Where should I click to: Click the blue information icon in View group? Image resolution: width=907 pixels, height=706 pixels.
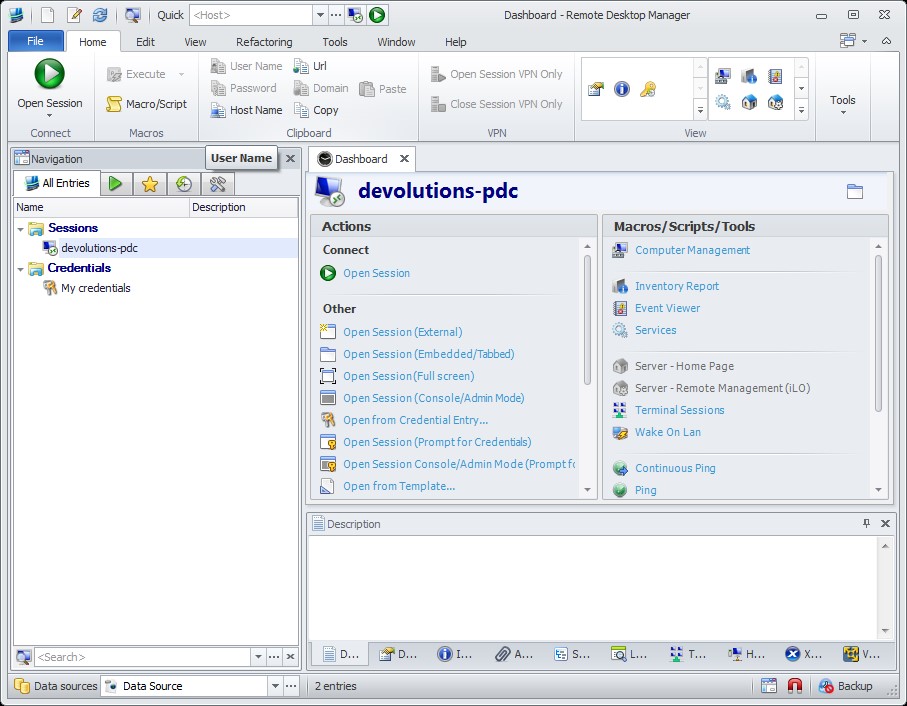(621, 89)
